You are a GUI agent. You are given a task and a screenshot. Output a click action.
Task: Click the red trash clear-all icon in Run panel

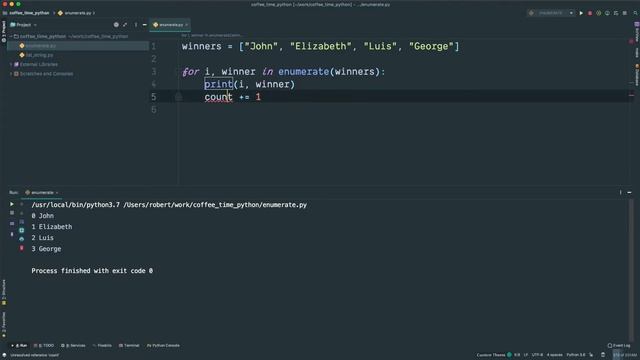click(x=22, y=248)
